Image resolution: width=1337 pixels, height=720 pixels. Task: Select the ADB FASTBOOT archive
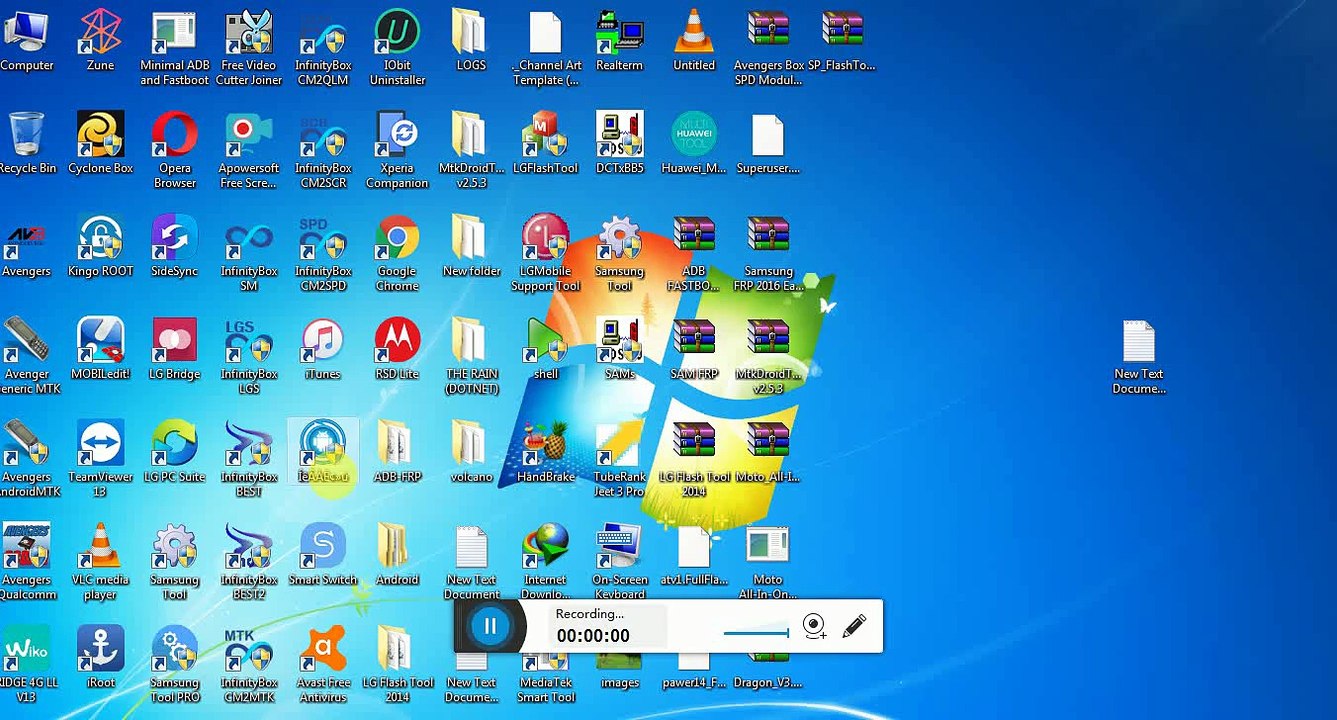point(694,253)
